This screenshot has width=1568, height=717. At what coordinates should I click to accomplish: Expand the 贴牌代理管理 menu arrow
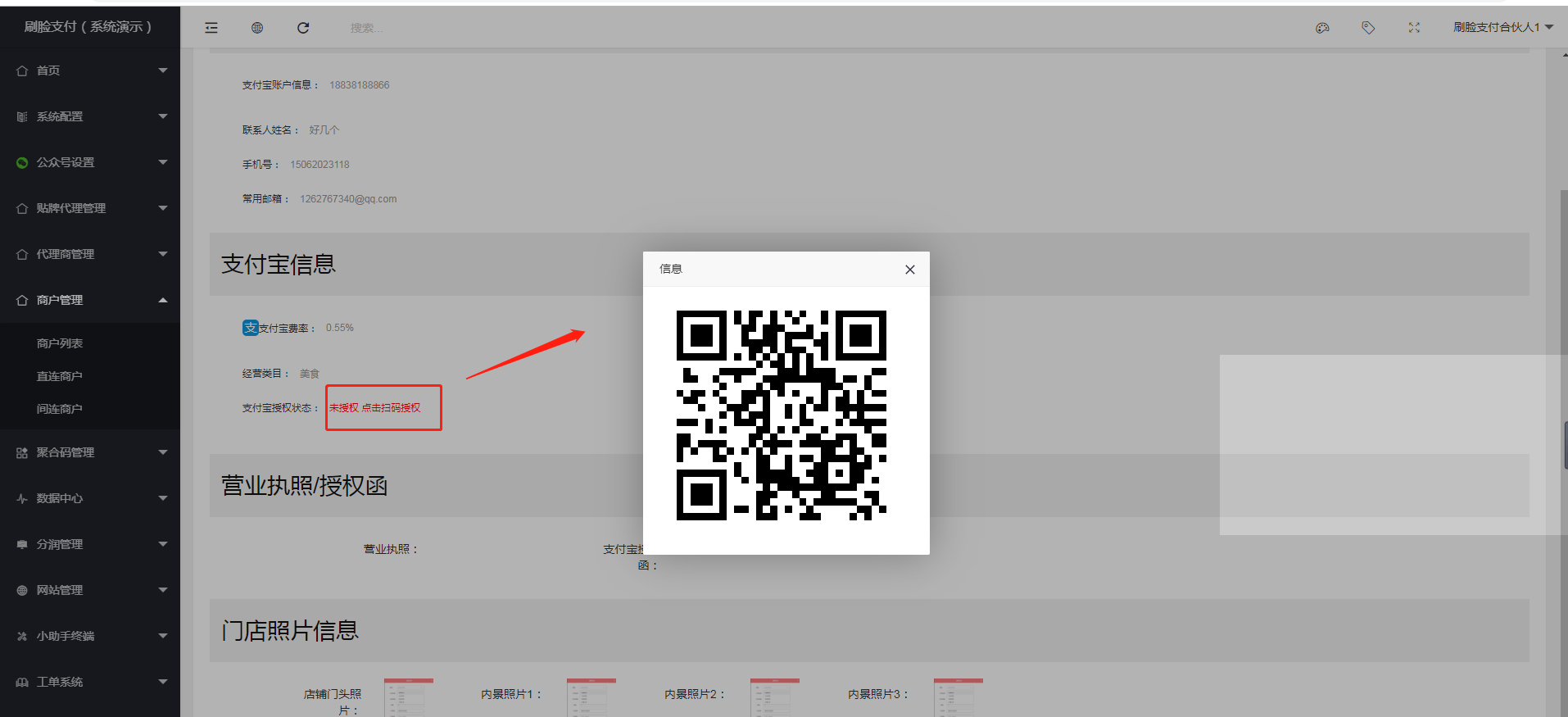coord(163,208)
